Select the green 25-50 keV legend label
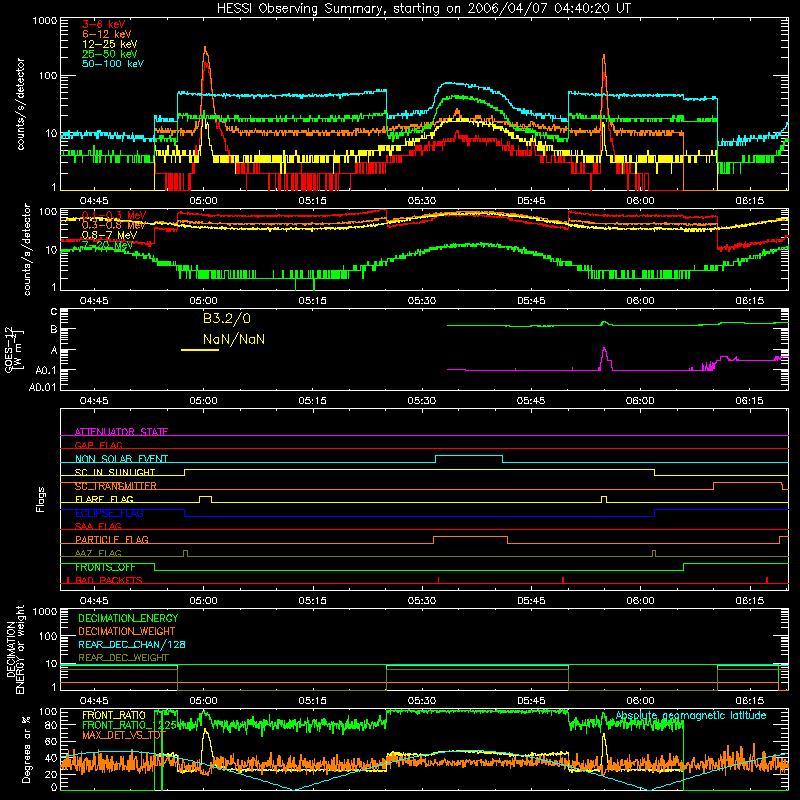 110,54
